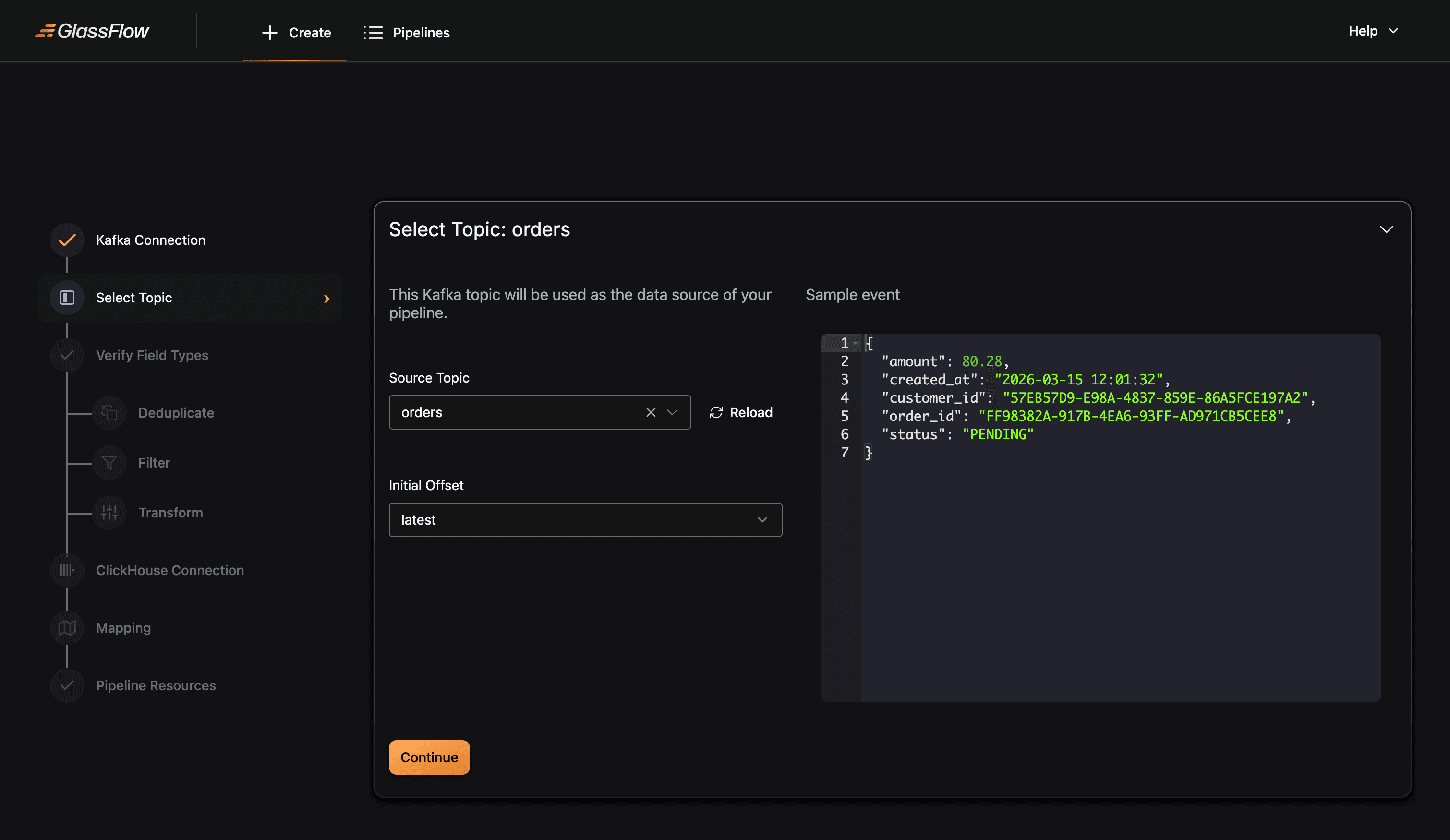This screenshot has height=840, width=1450.
Task: Reload the topic list
Action: [741, 412]
